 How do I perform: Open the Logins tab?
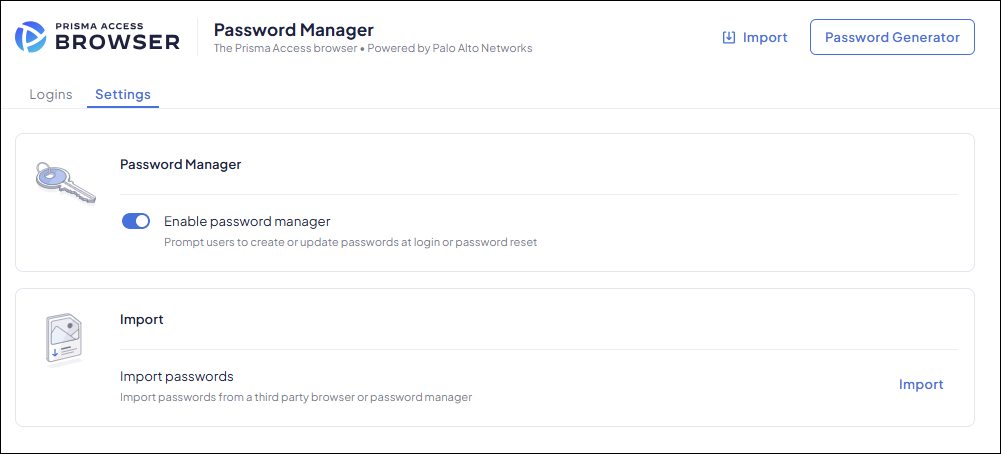click(51, 95)
